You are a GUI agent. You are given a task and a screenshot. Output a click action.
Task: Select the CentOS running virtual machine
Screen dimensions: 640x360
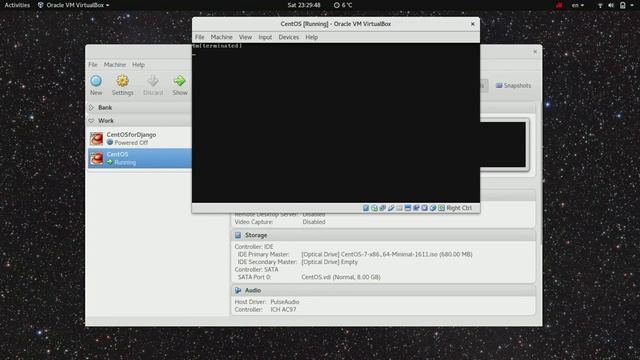[140, 158]
